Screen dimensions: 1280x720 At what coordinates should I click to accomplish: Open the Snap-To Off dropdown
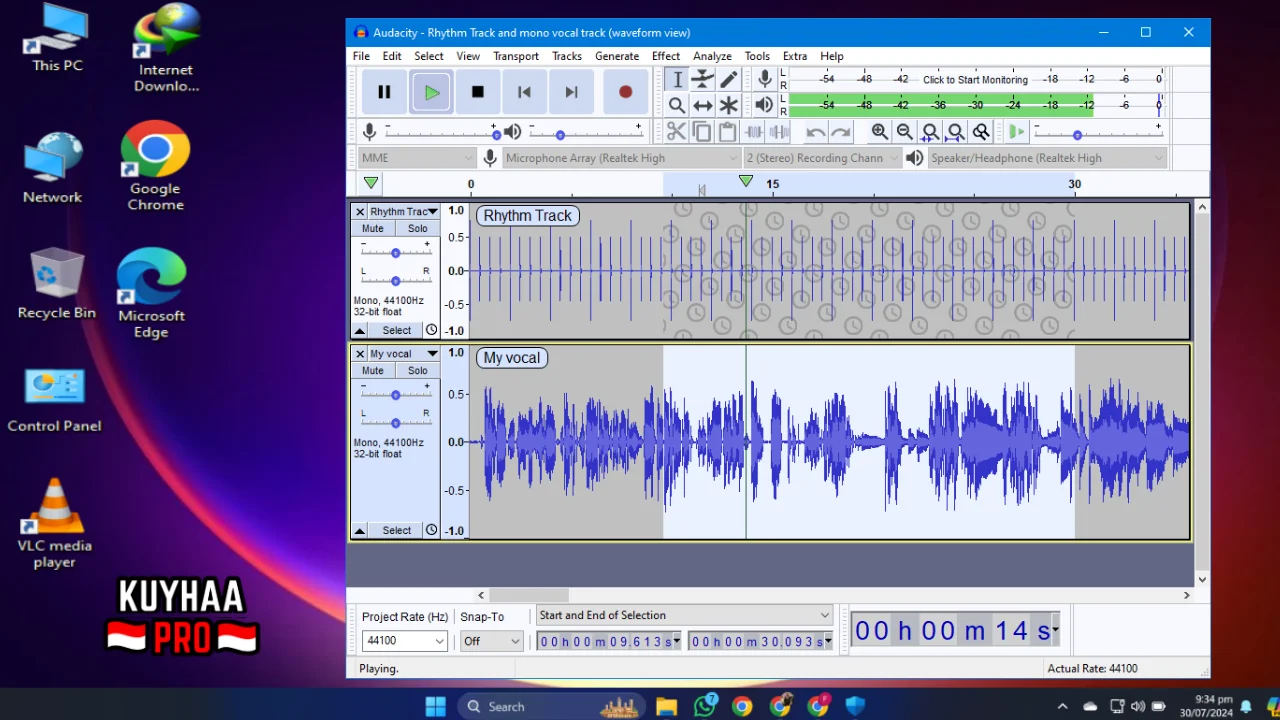point(492,641)
